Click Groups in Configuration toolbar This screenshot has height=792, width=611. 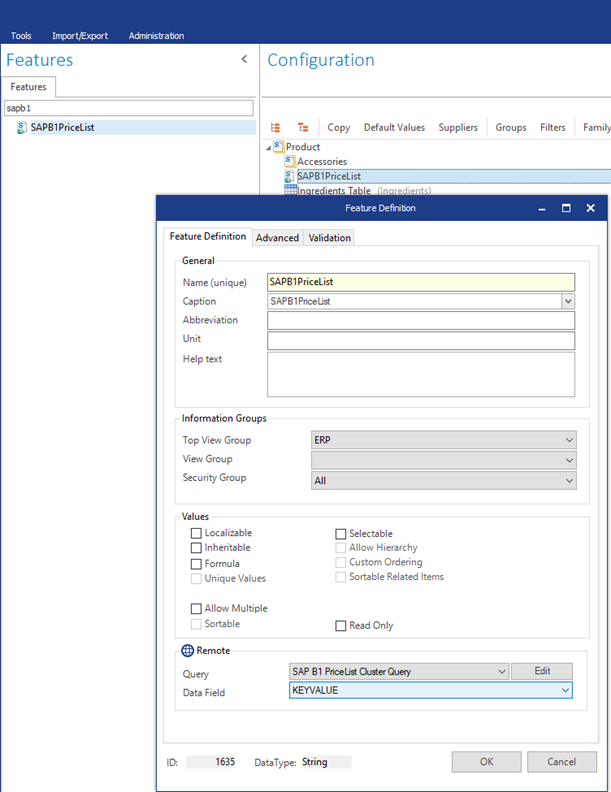coord(511,127)
